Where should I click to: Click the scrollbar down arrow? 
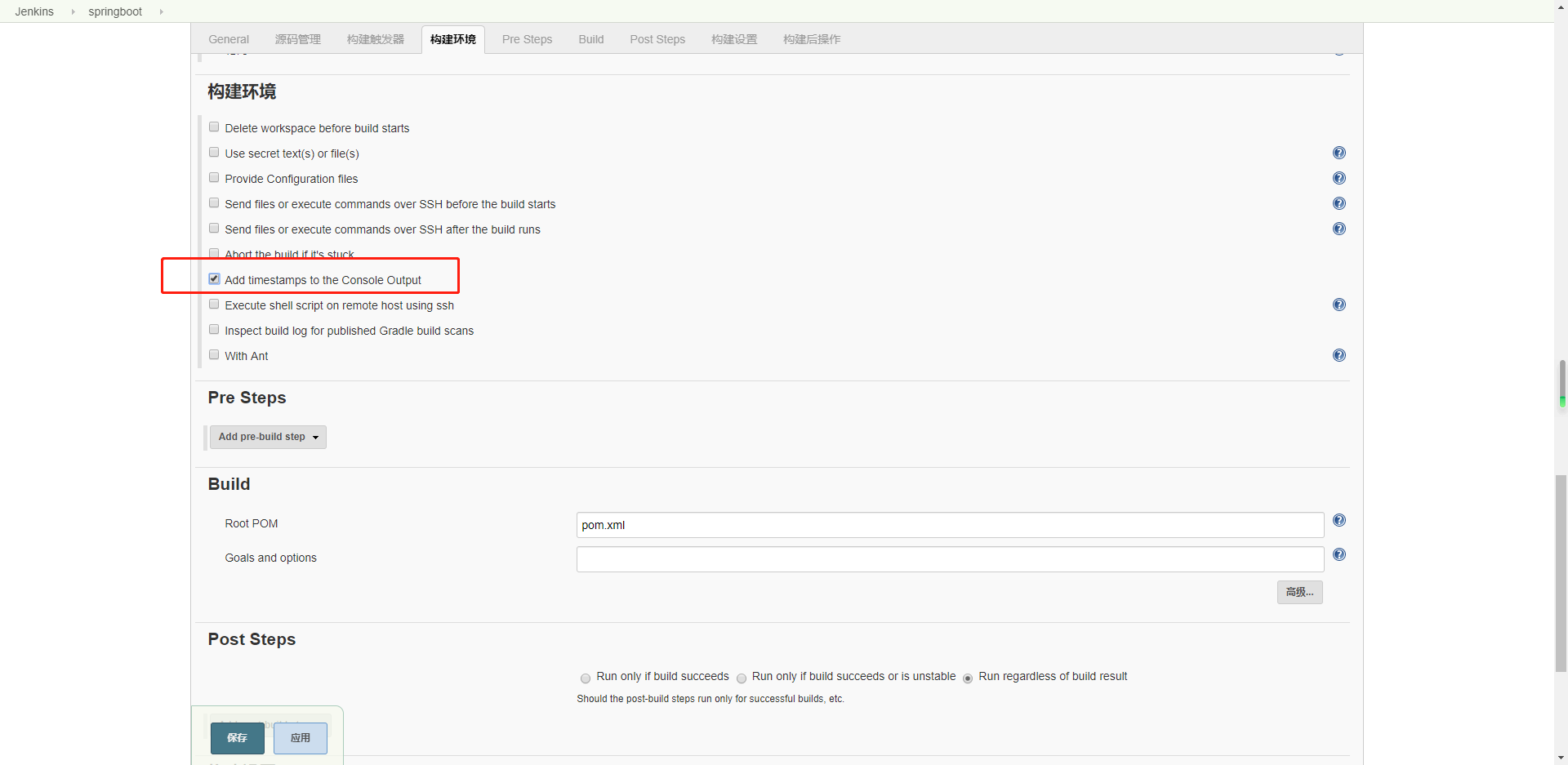[x=1561, y=758]
